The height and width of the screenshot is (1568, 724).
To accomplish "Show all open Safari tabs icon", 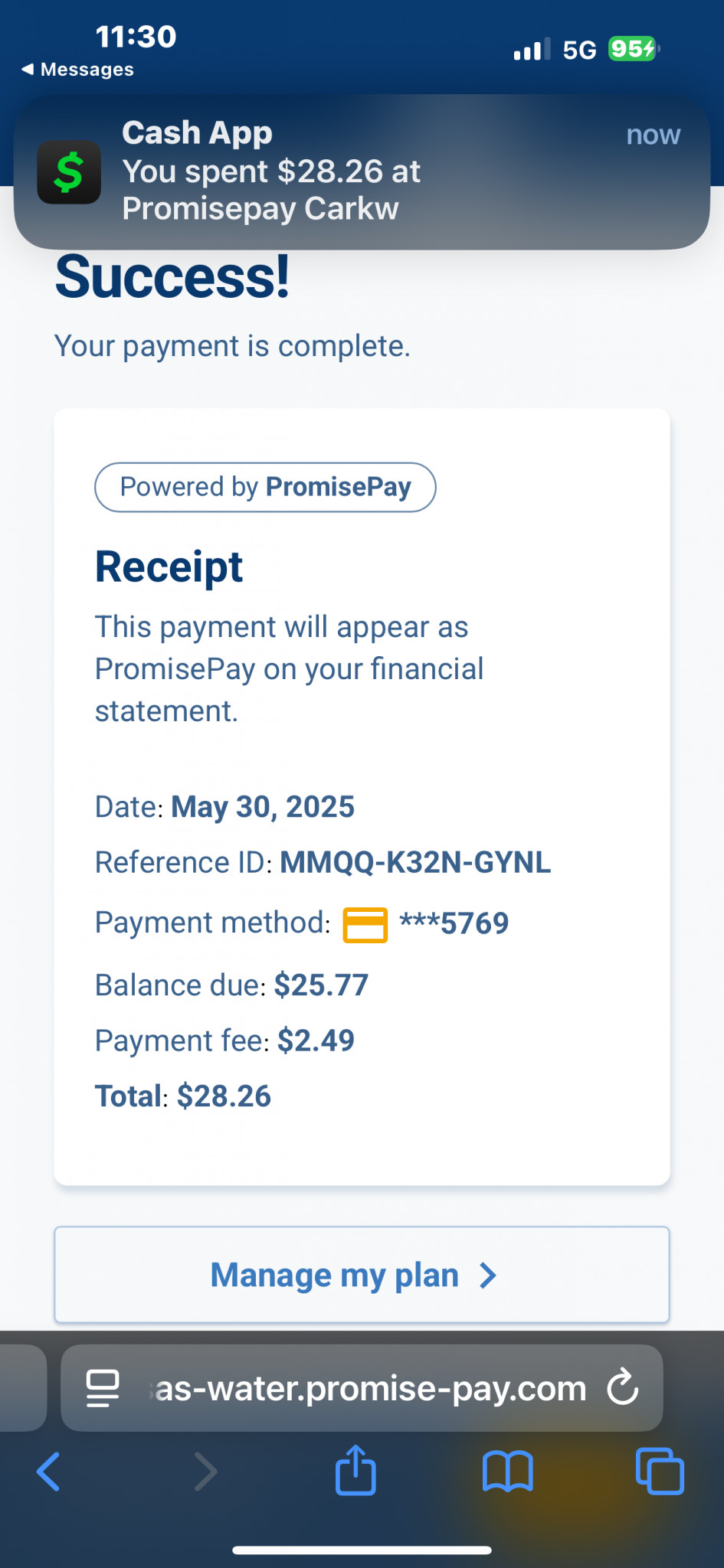I will pos(660,1471).
